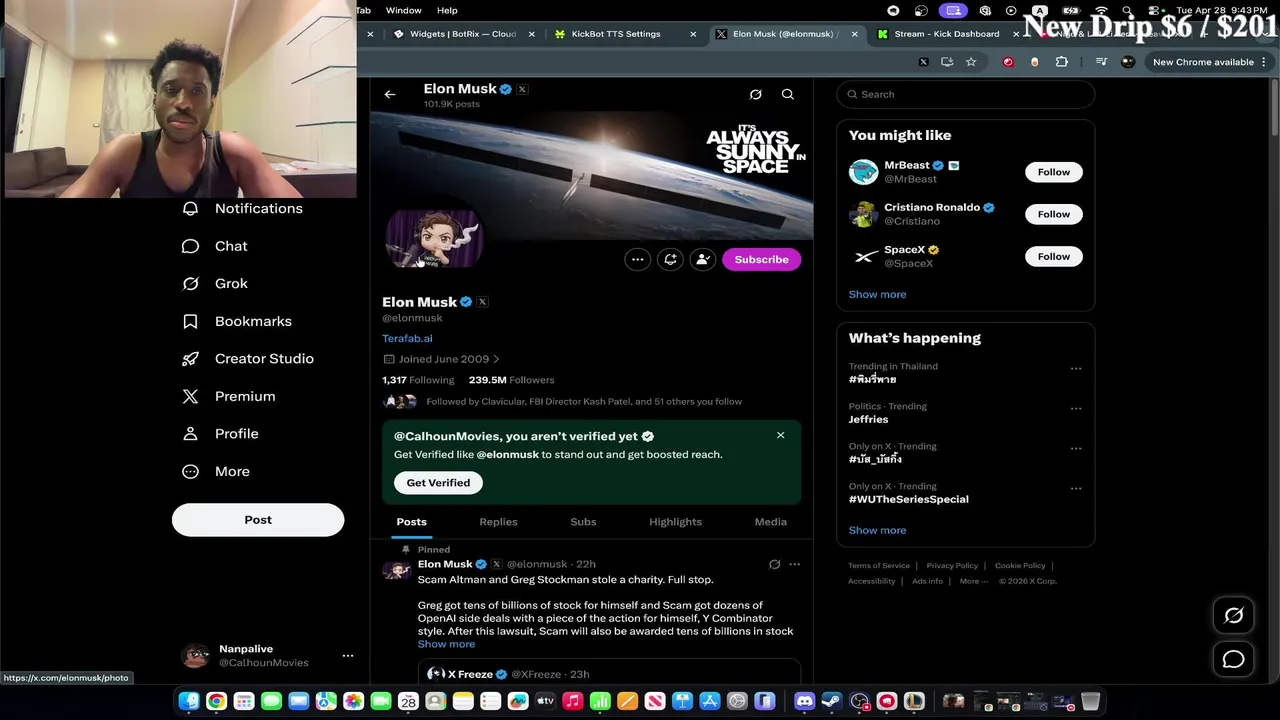Follow Cristiano Ronaldo

1053,214
